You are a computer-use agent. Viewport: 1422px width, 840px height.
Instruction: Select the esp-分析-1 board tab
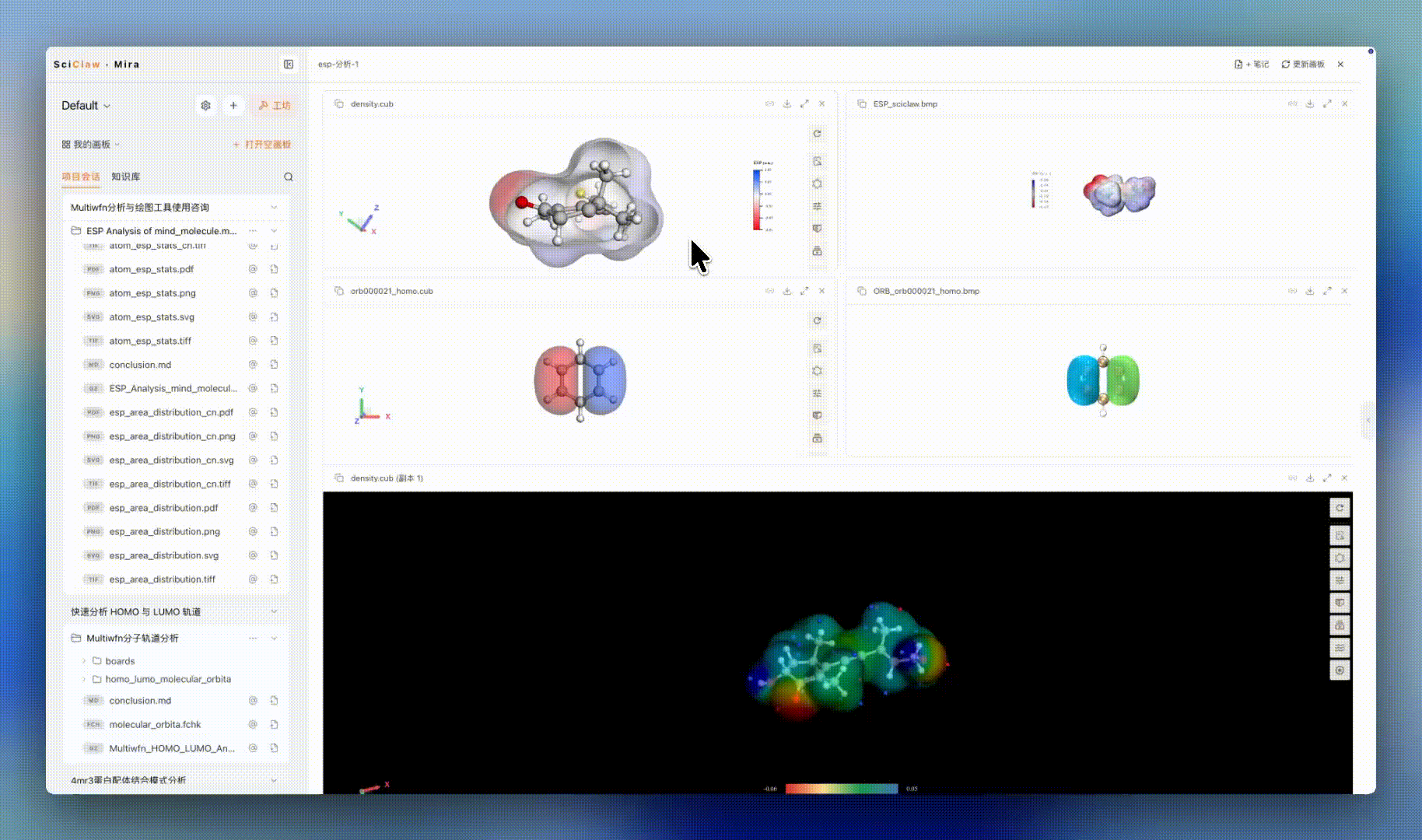click(x=338, y=65)
